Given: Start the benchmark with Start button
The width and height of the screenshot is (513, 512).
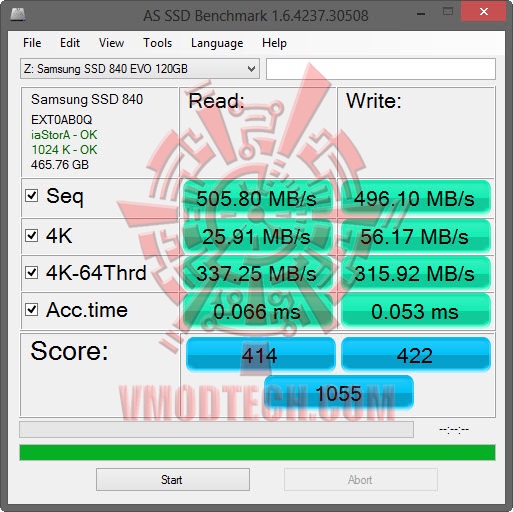Looking at the screenshot, I should (x=173, y=480).
